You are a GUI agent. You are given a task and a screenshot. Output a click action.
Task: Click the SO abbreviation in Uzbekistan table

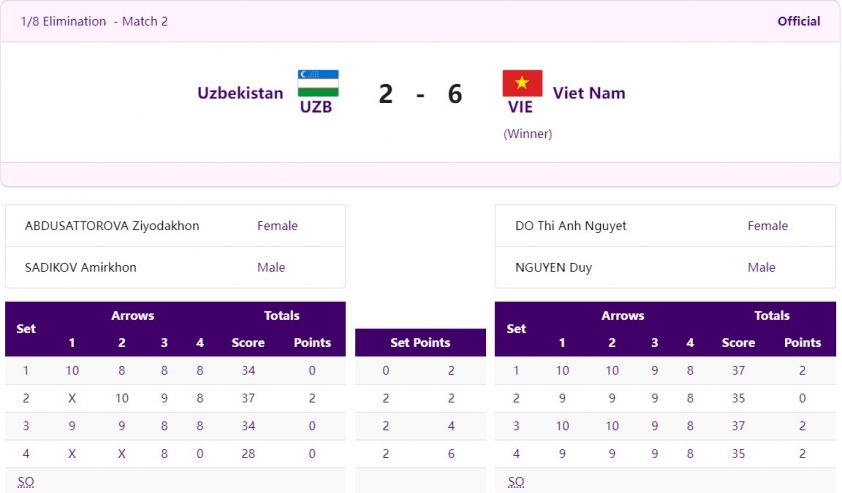pos(26,482)
